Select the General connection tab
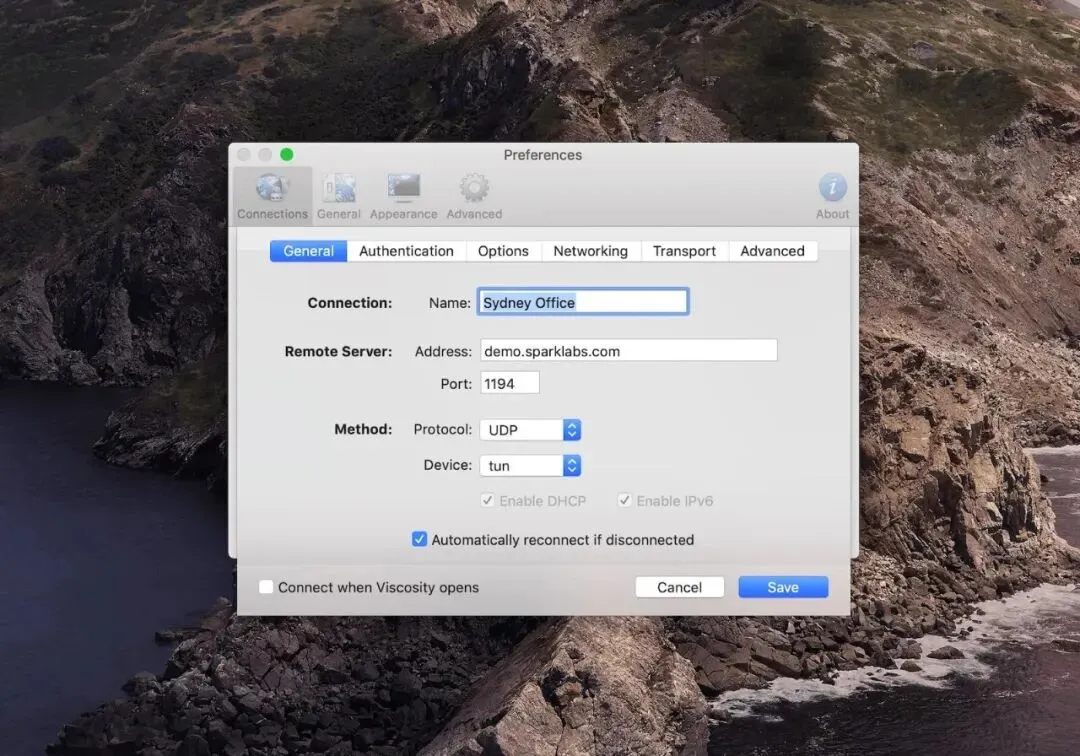This screenshot has height=756, width=1080. coord(309,251)
